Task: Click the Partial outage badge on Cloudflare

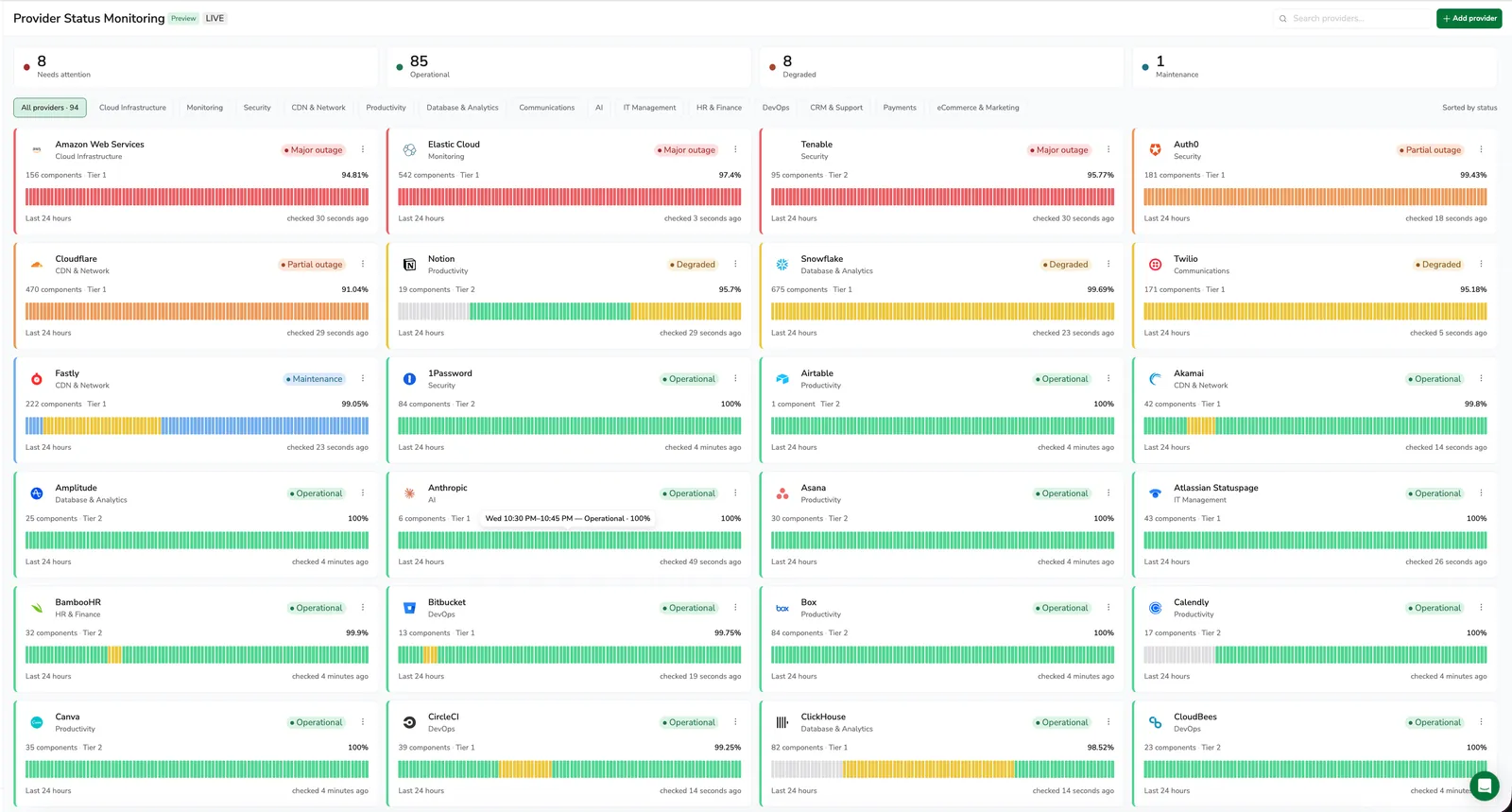Action: [x=312, y=265]
